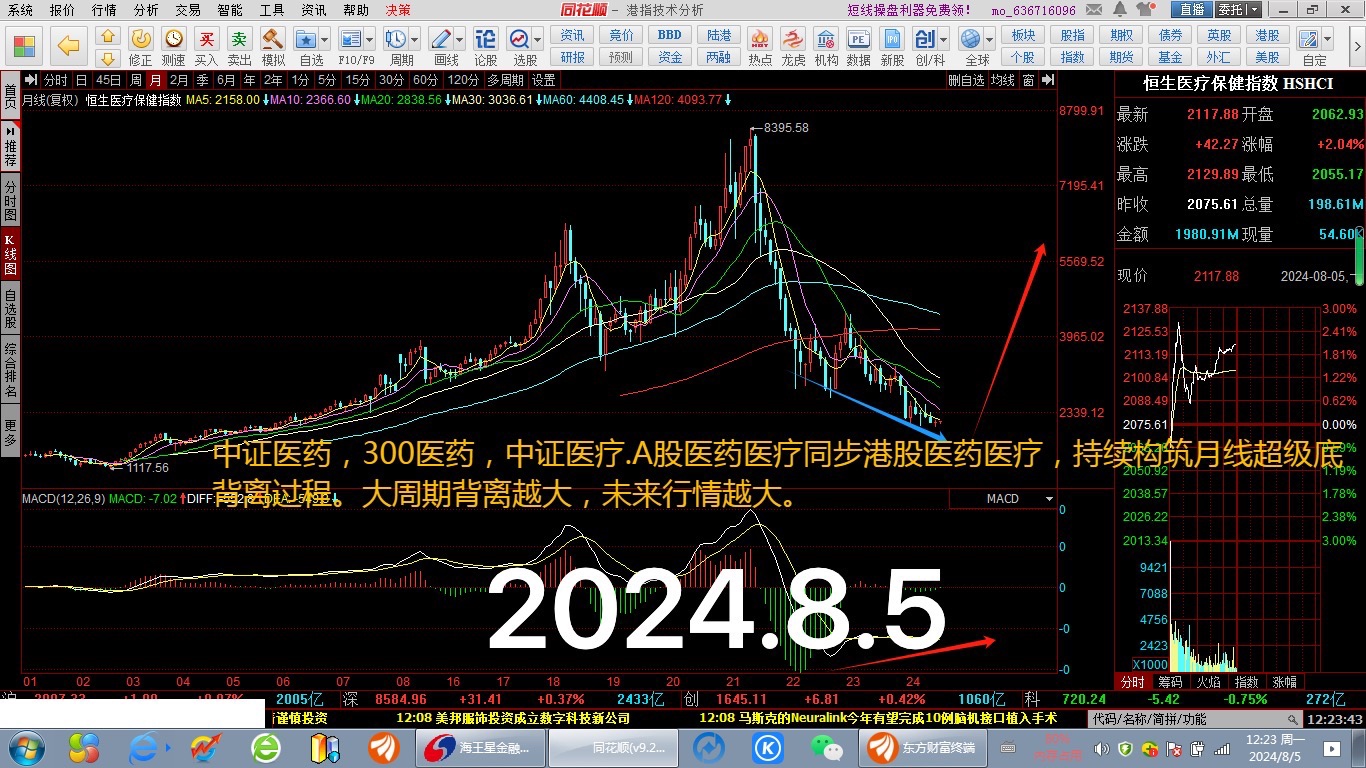Click the 买入 buy icon
The width and height of the screenshot is (1366, 768).
(x=206, y=38)
